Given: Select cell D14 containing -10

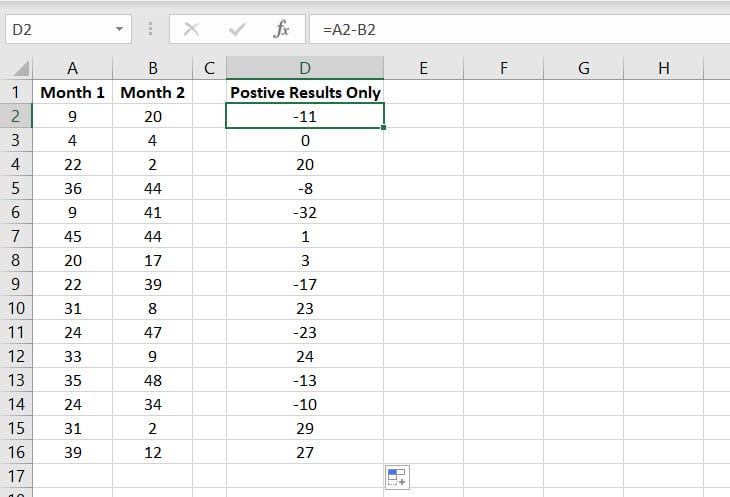Looking at the screenshot, I should coord(305,404).
